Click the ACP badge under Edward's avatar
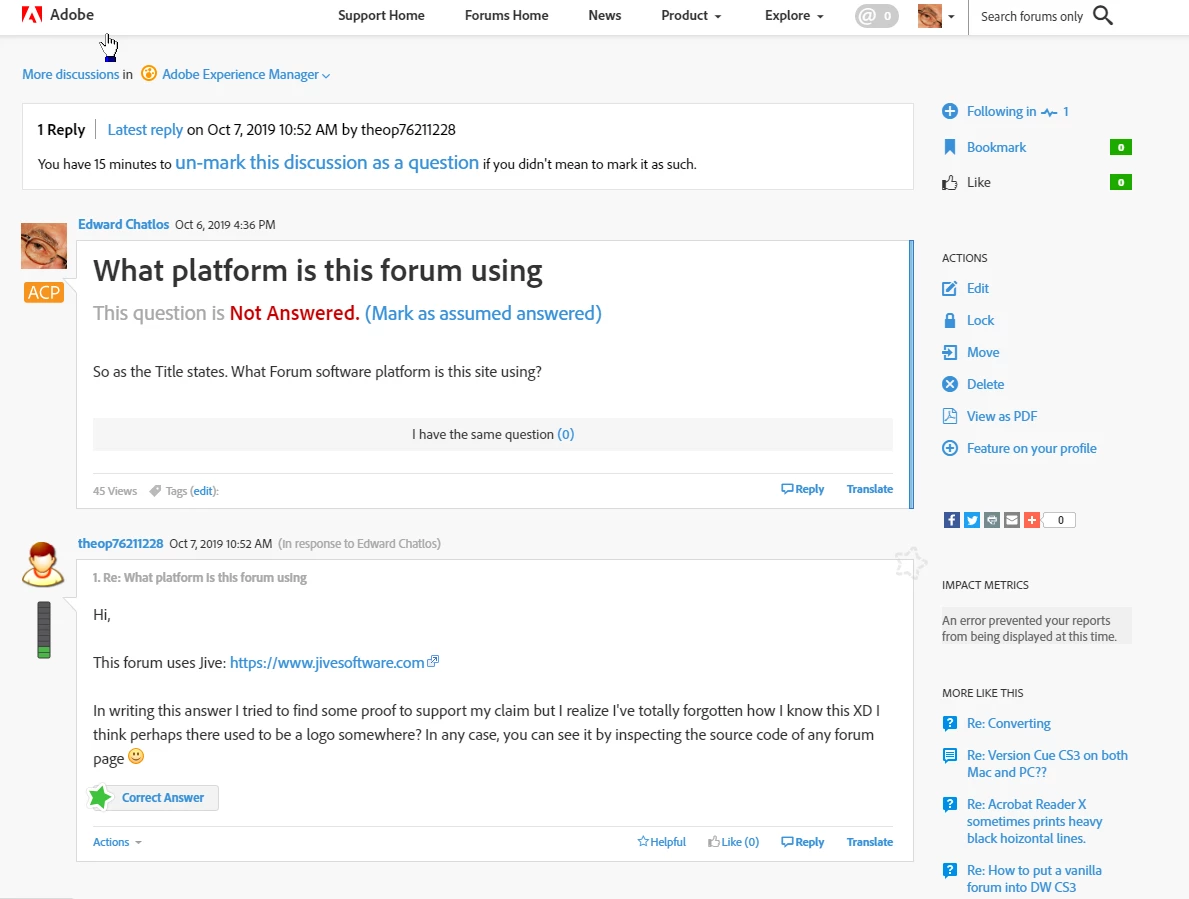1189x899 pixels. pyautogui.click(x=44, y=292)
